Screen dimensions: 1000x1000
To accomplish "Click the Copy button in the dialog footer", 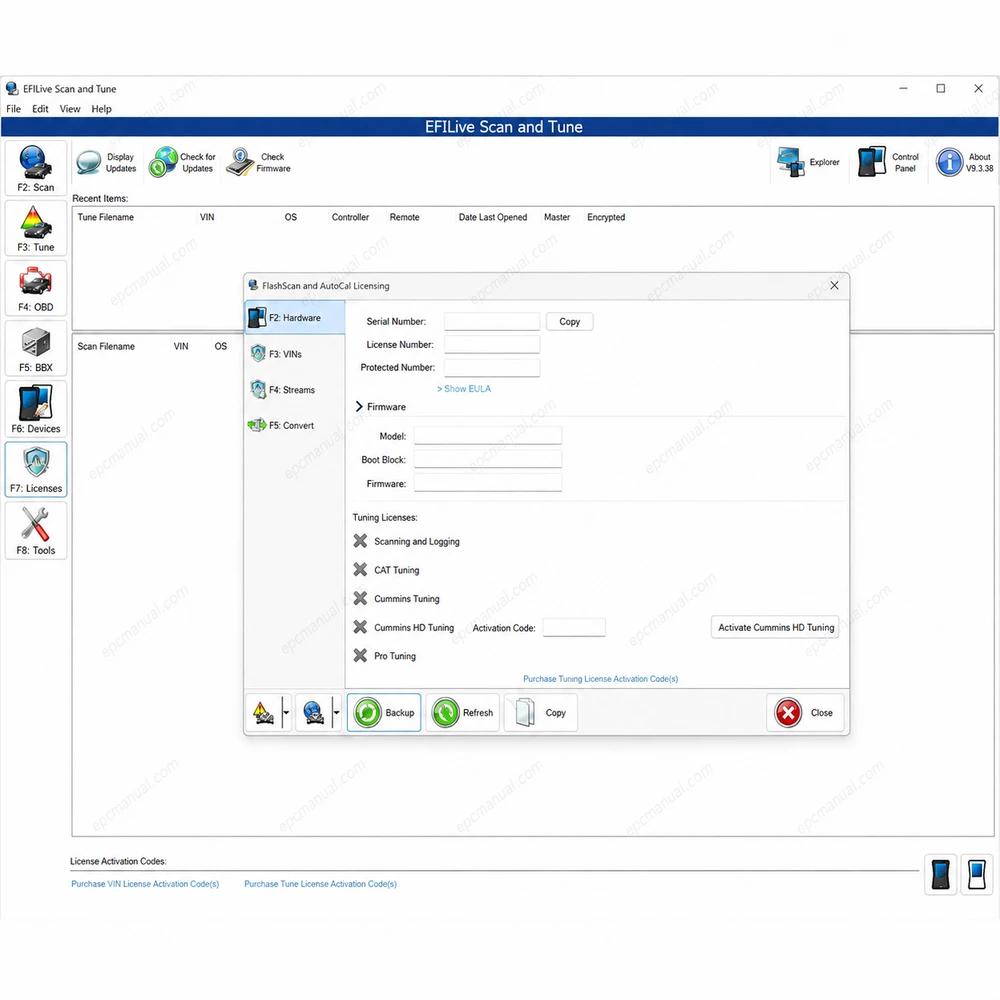I will 541,713.
